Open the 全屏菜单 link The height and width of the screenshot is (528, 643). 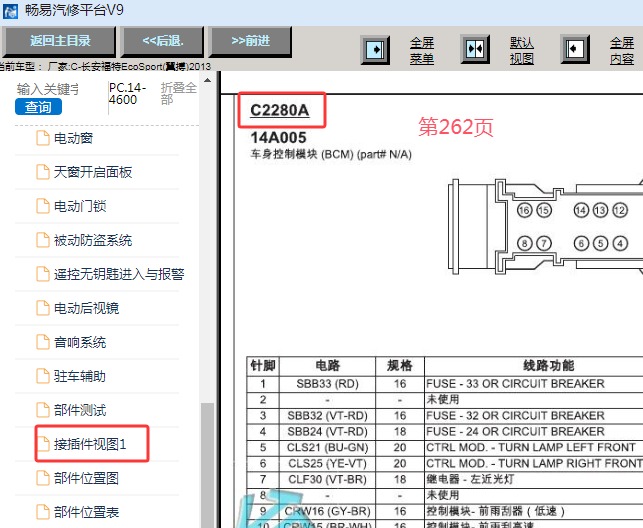tap(422, 51)
